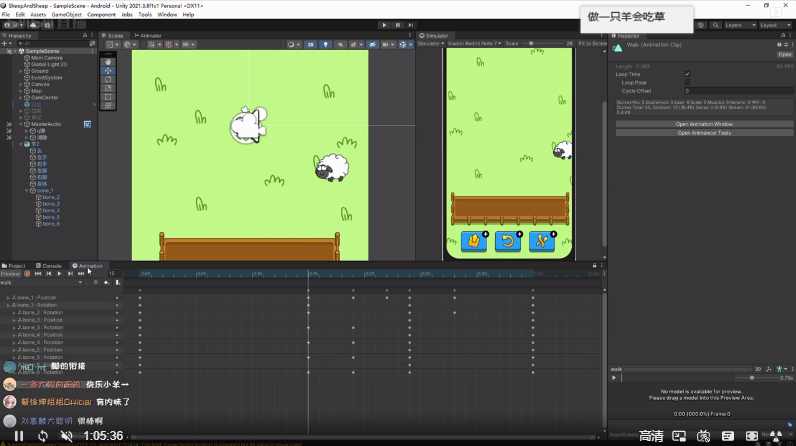This screenshot has height=446, width=796.
Task: Go to previous keyframe in Animation
Action: click(x=49, y=274)
